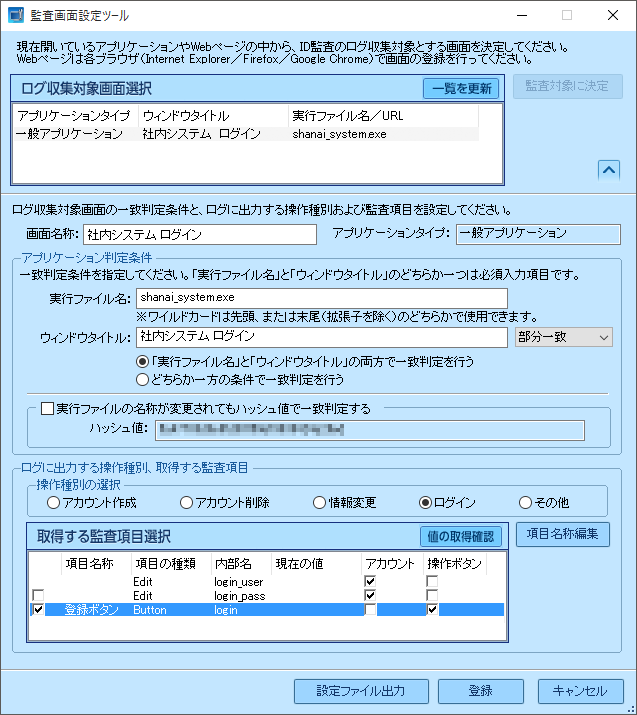Image resolution: width=637 pixels, height=715 pixels.
Task: Click the 画面名称 input field
Action: tap(200, 234)
